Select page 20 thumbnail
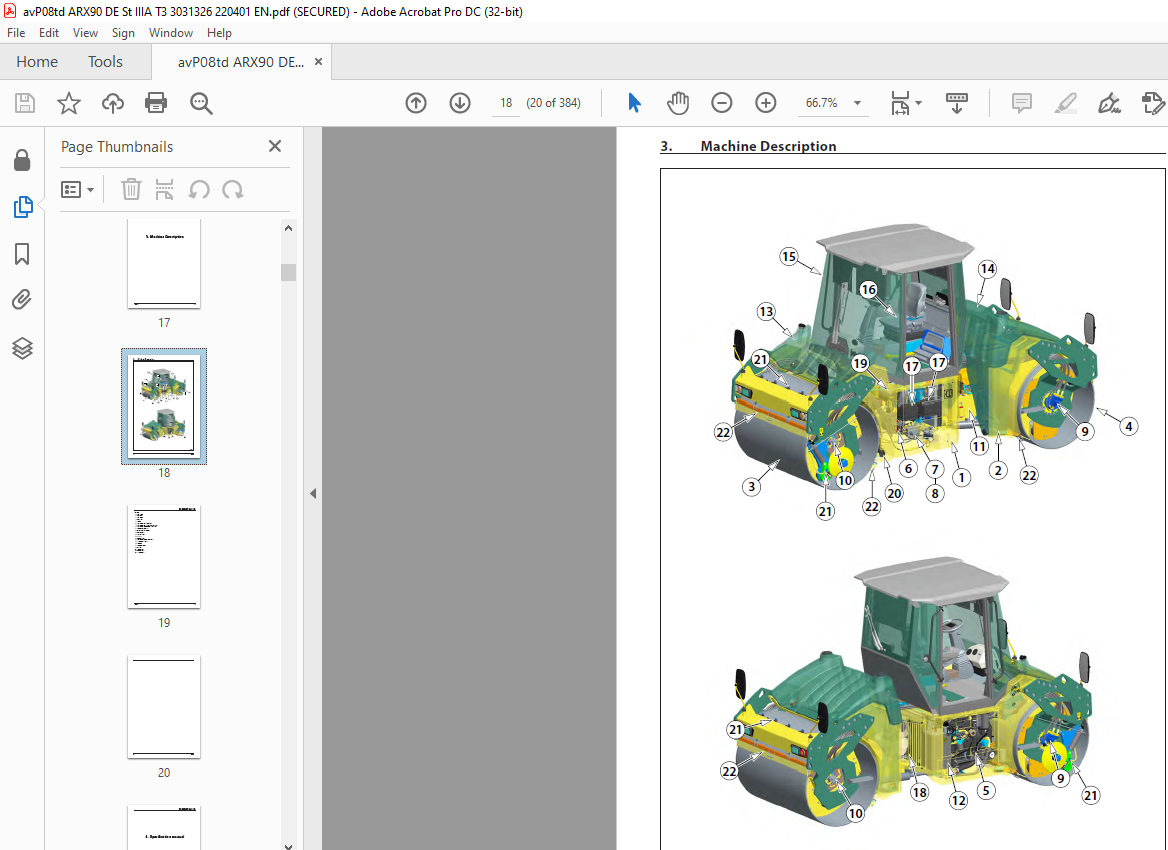1168x850 pixels. 164,706
